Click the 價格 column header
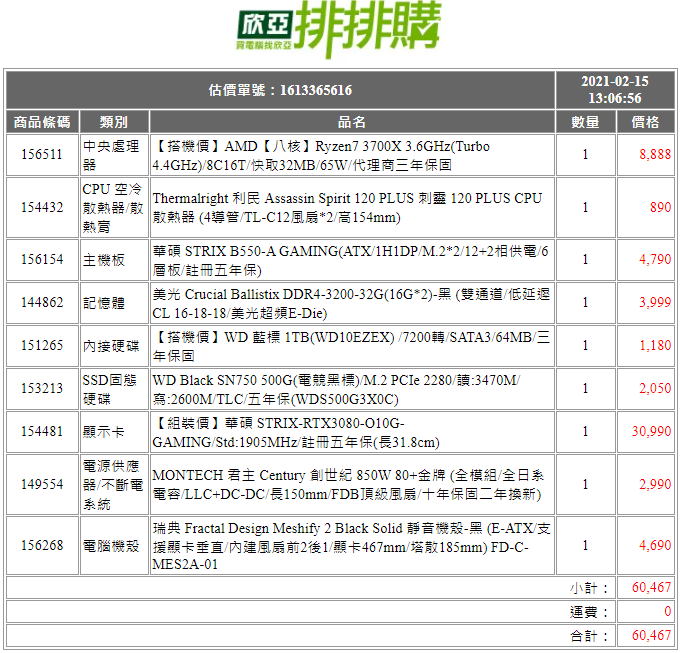The image size is (681, 653). click(645, 122)
